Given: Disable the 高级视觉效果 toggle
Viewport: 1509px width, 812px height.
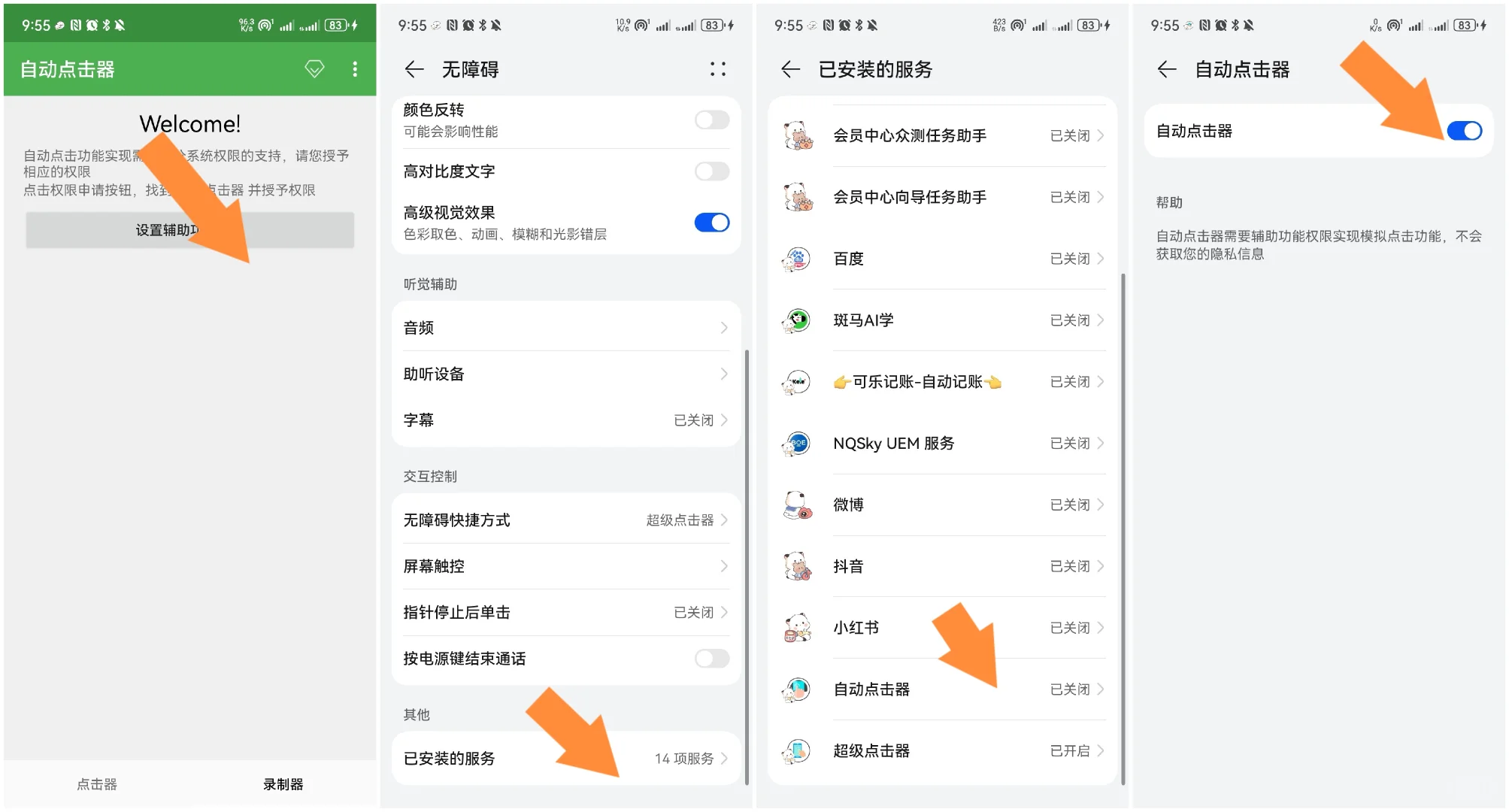Looking at the screenshot, I should coord(711,222).
